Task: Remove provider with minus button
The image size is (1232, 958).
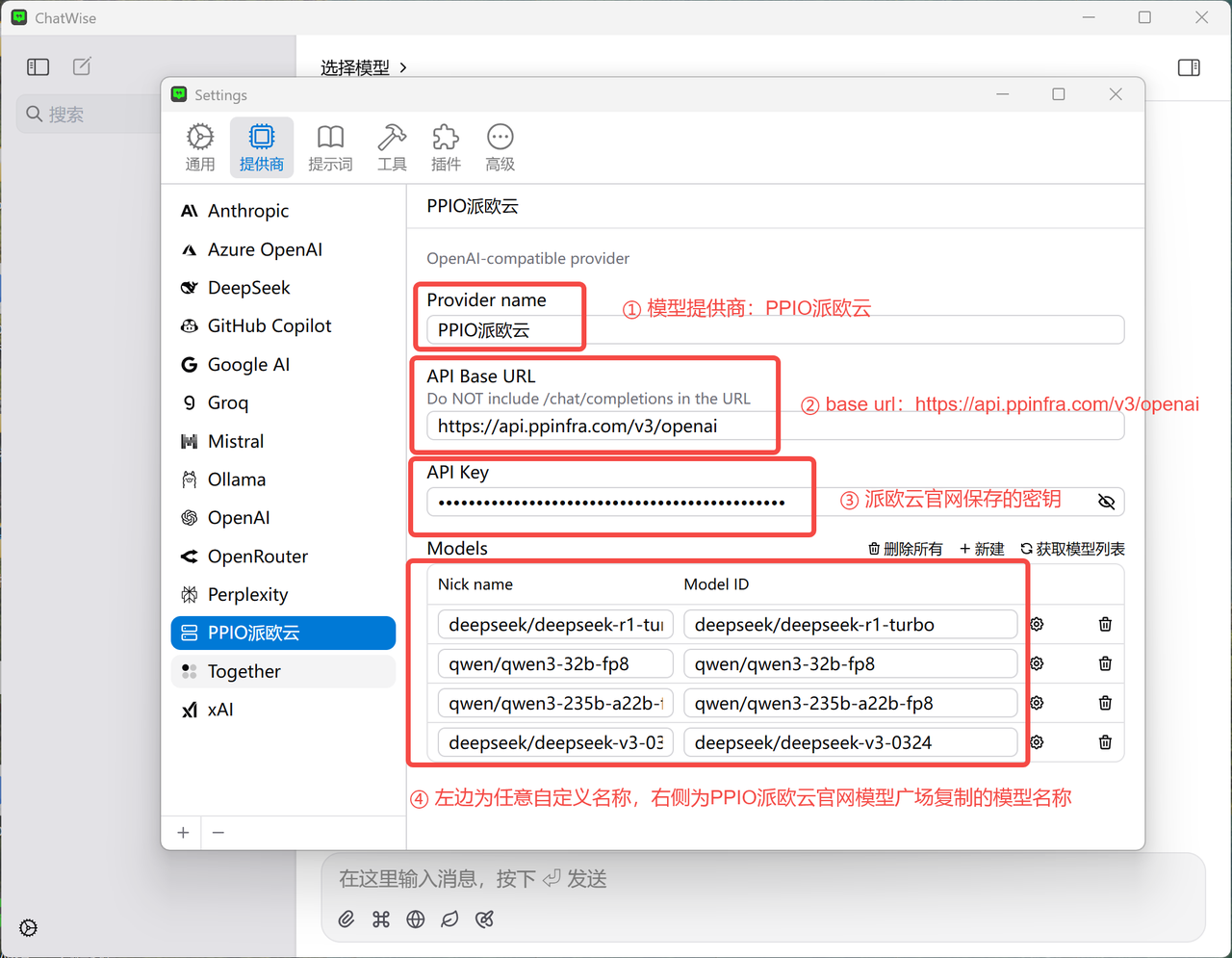Action: [x=218, y=833]
